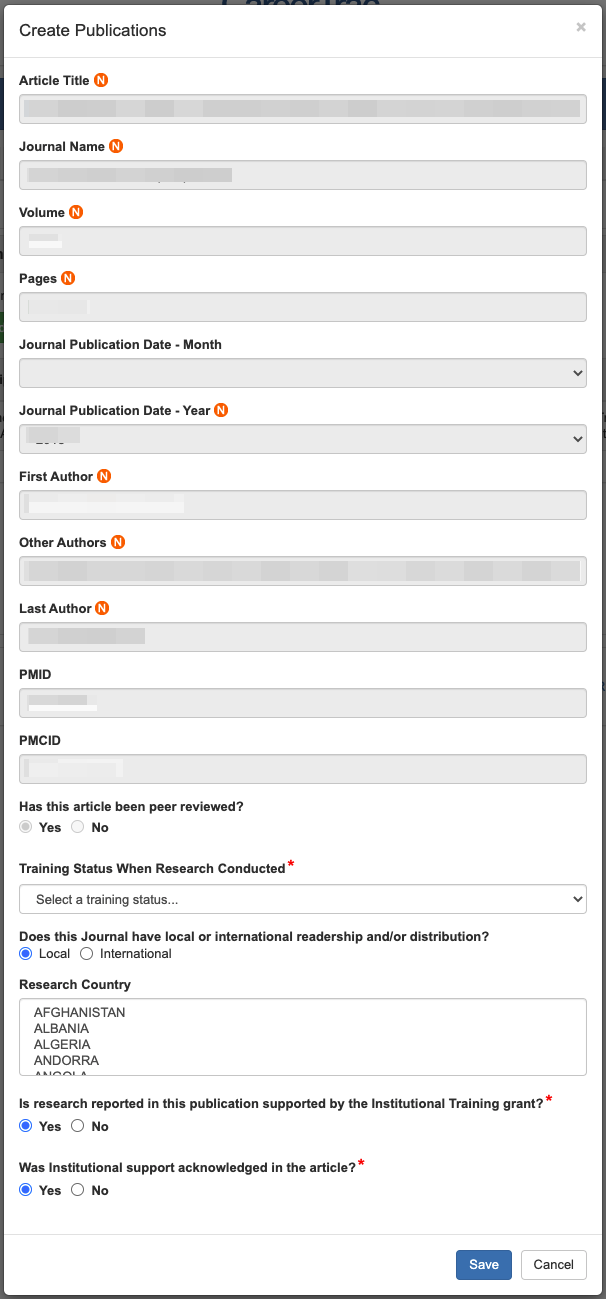606x1299 pixels.
Task: Open Journal Publication Date - Year dropdown
Action: pos(302,439)
